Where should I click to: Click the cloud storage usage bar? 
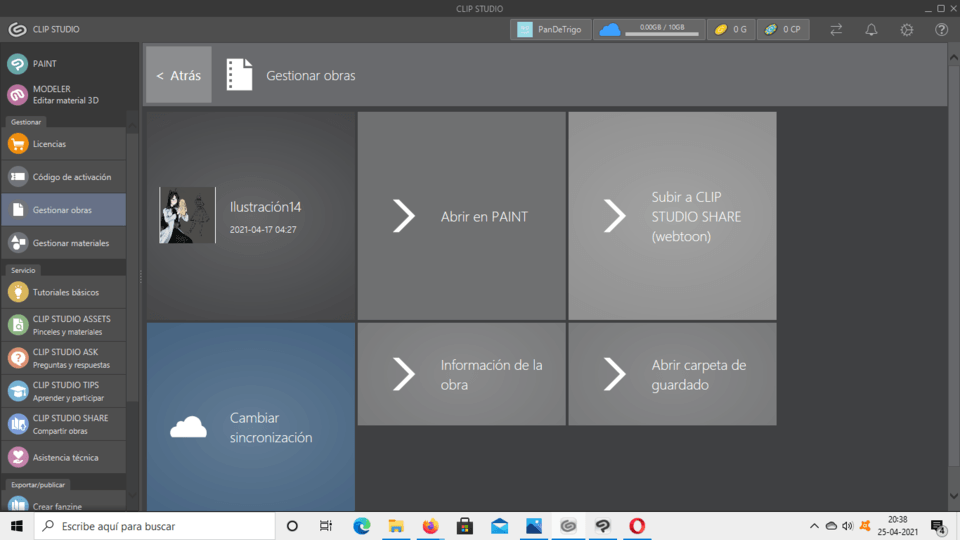(x=649, y=29)
